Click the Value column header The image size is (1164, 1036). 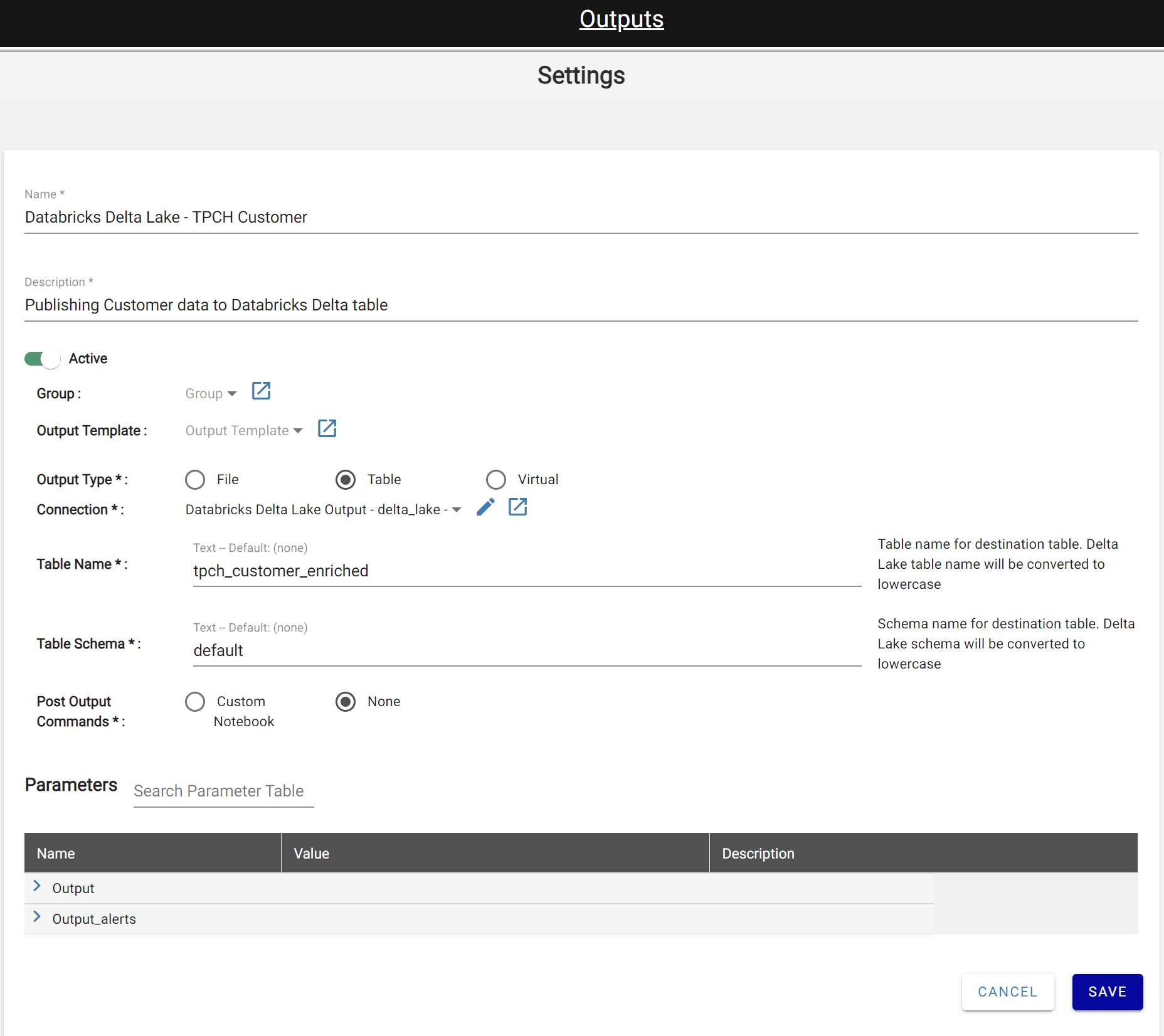[495, 854]
